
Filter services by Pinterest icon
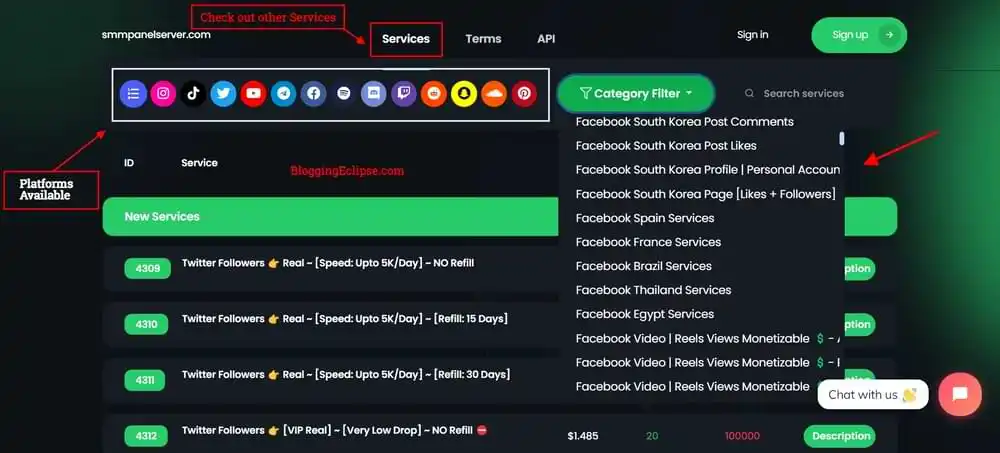click(524, 94)
